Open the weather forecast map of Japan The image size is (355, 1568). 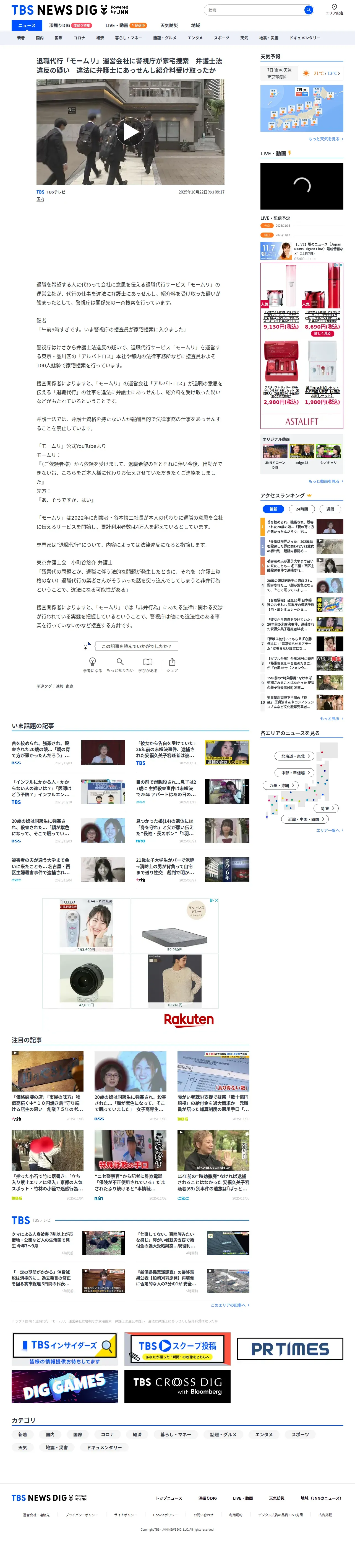point(302,108)
